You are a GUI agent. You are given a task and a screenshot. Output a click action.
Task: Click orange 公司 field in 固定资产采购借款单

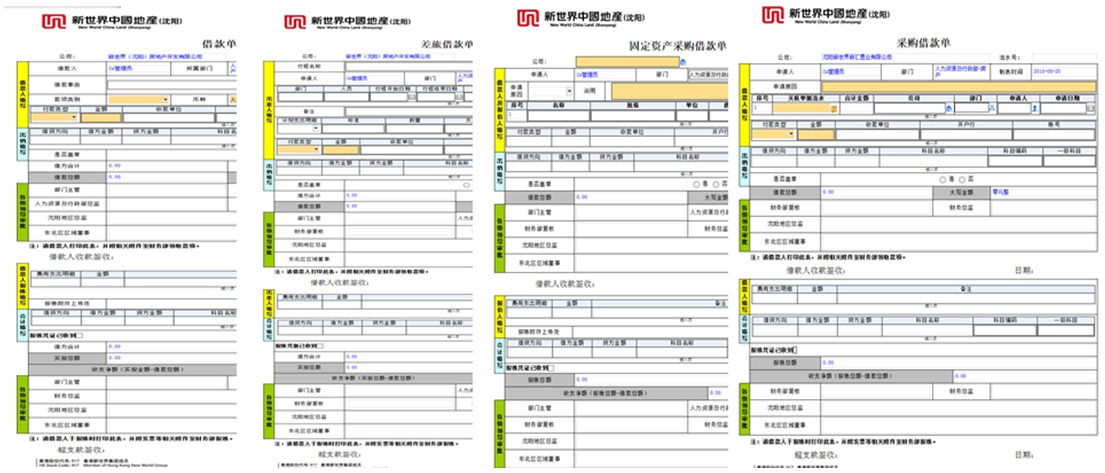628,62
